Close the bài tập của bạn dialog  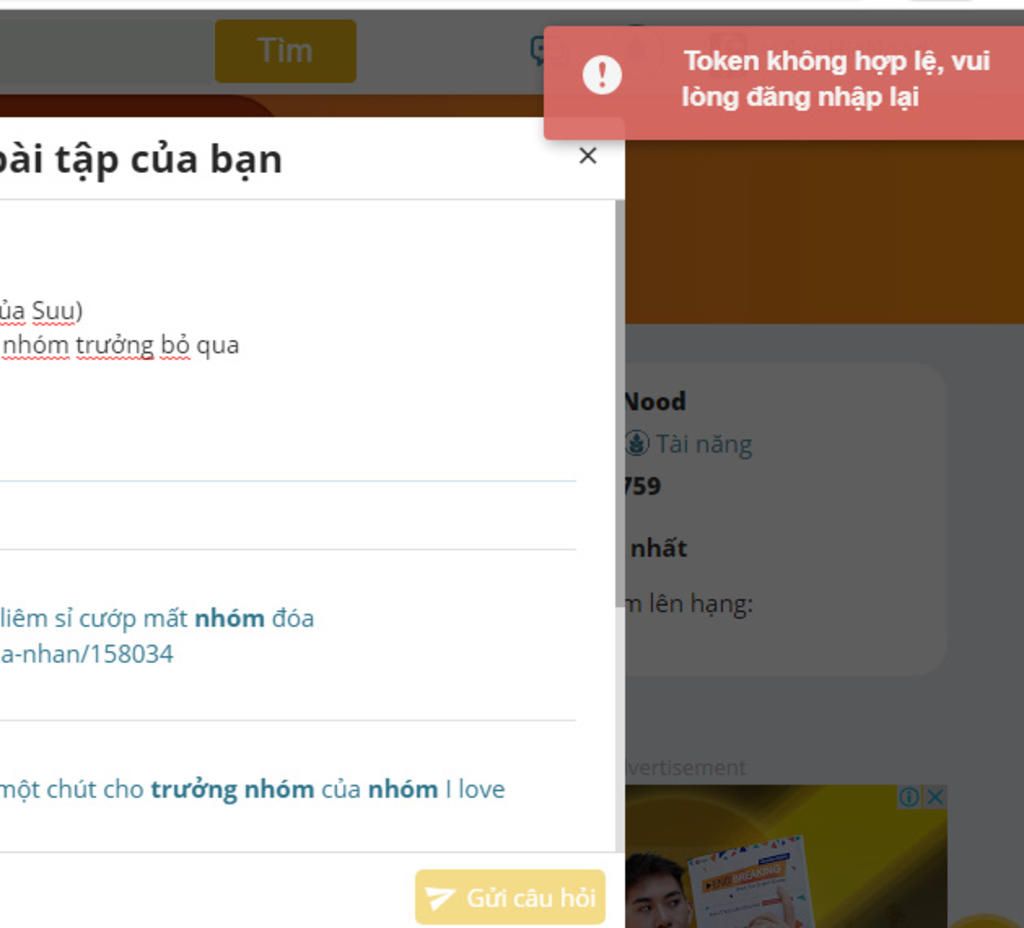[588, 156]
